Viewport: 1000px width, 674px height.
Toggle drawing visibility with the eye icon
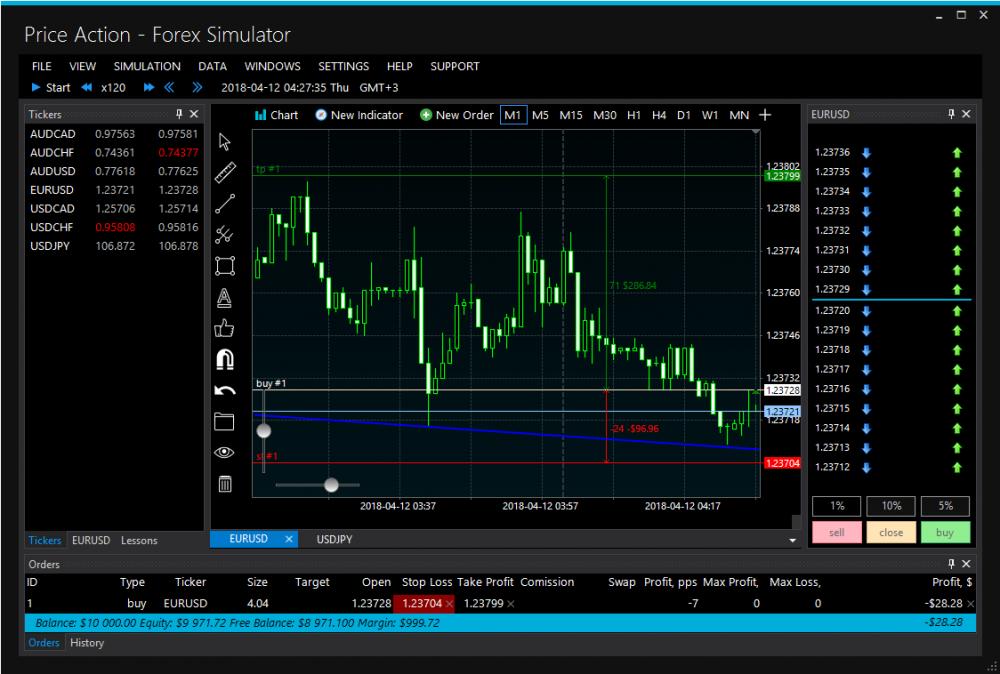[225, 452]
